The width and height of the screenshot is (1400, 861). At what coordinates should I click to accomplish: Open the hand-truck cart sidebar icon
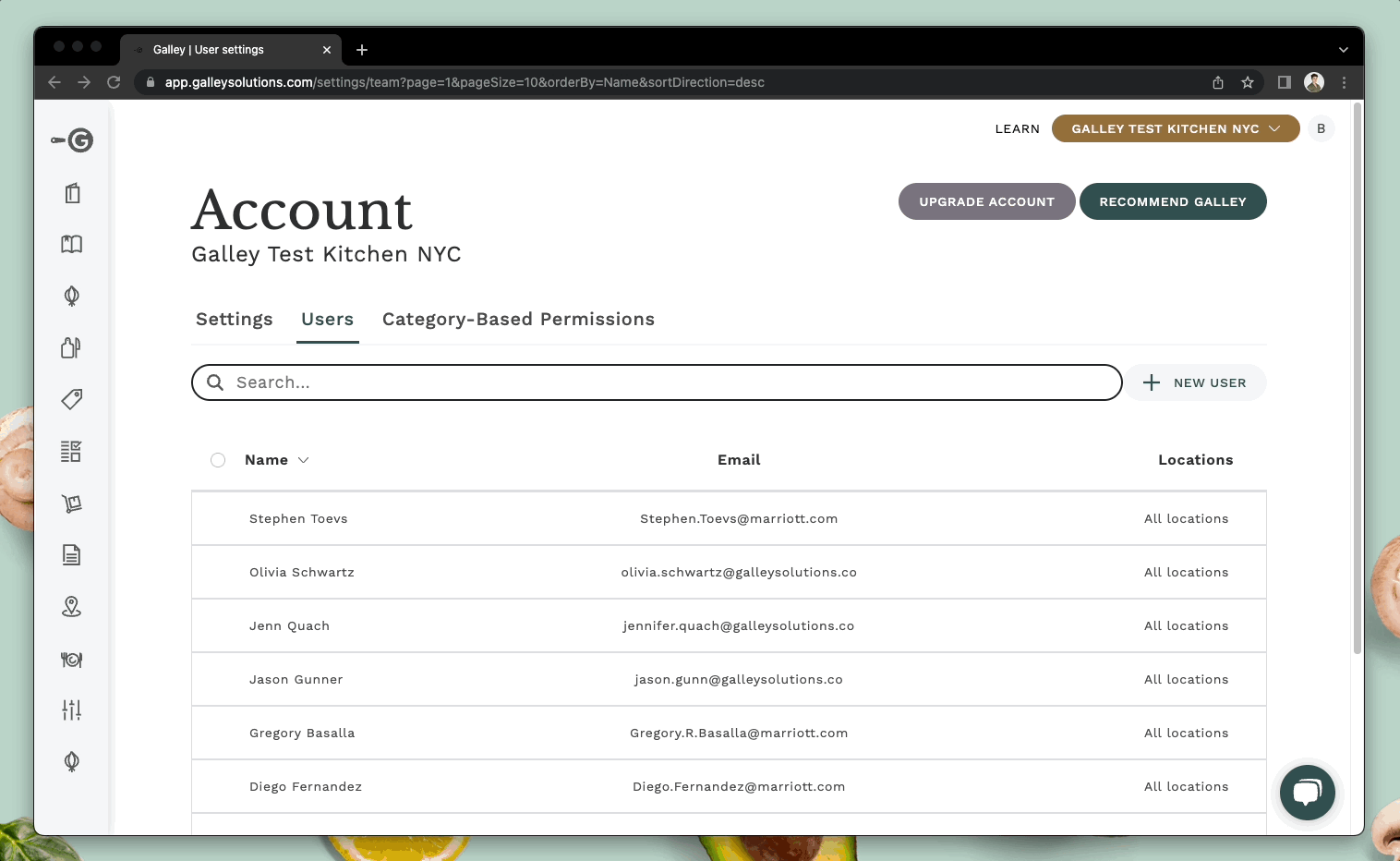point(72,503)
